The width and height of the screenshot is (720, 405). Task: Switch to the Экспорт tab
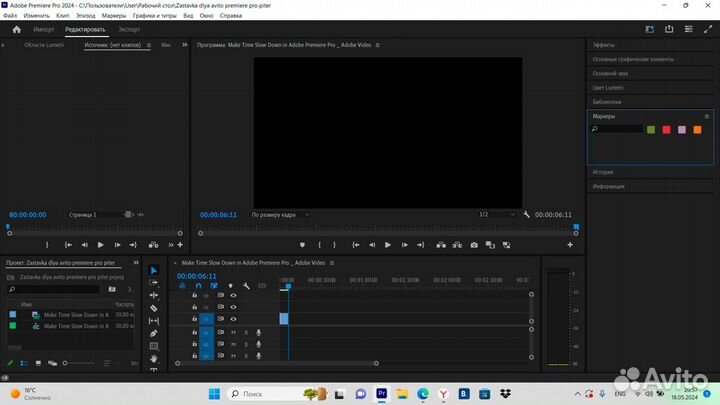[x=129, y=29]
